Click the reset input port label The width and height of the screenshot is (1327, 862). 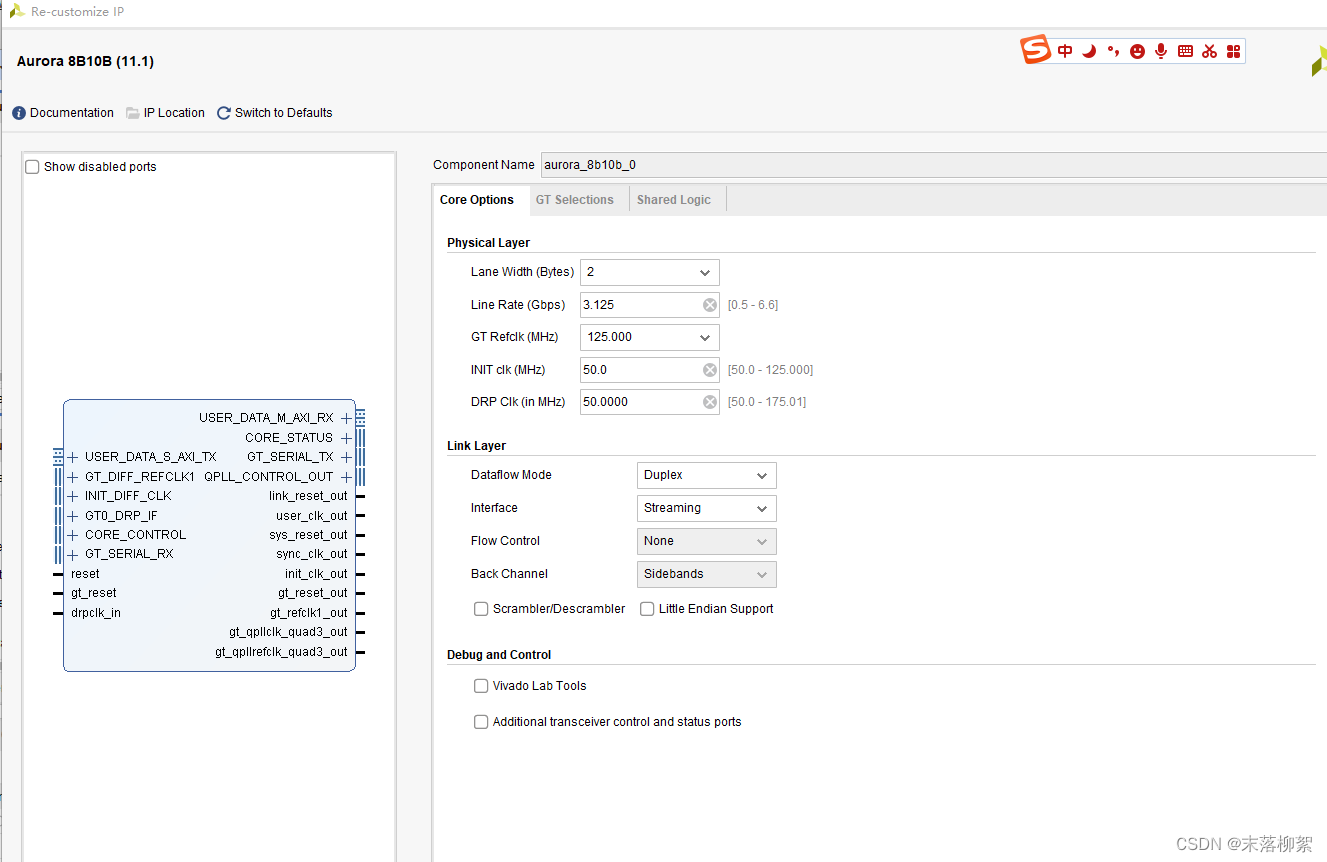coord(85,574)
